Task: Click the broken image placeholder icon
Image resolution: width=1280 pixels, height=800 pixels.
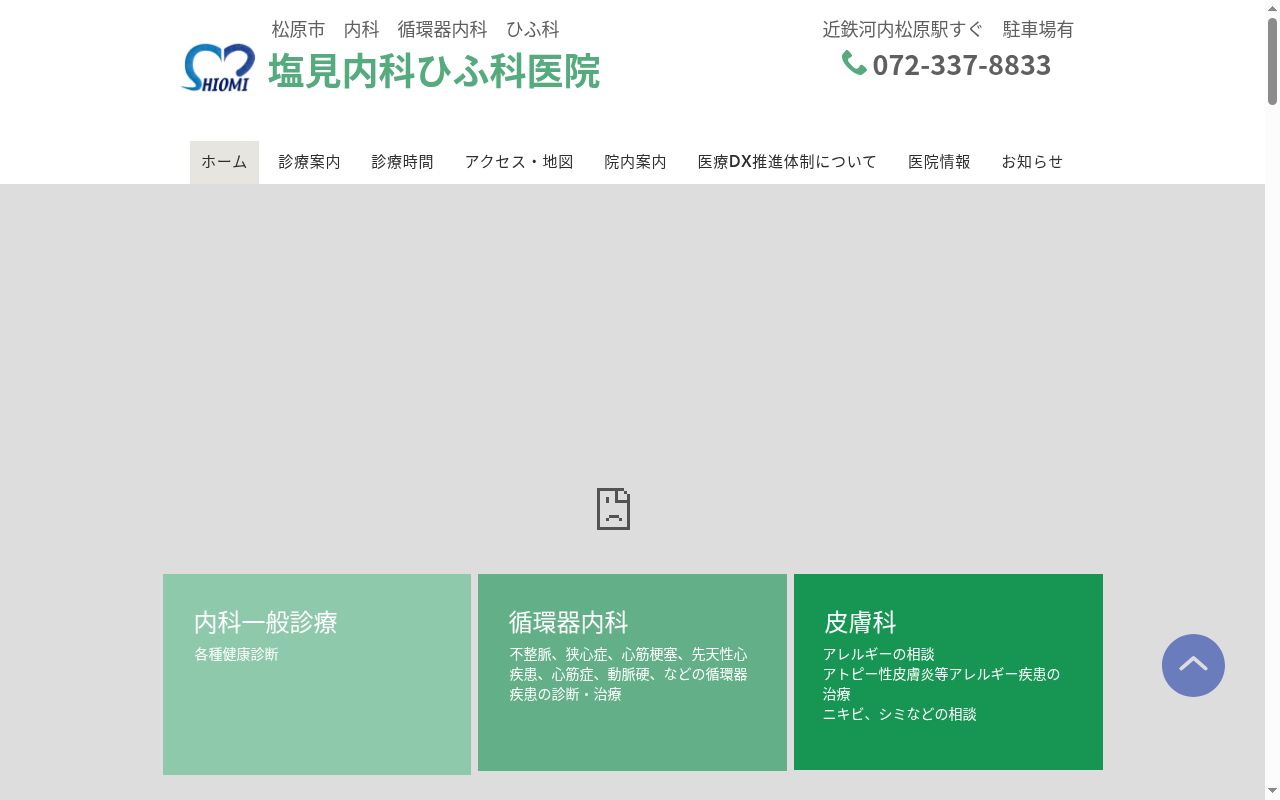Action: pos(613,509)
